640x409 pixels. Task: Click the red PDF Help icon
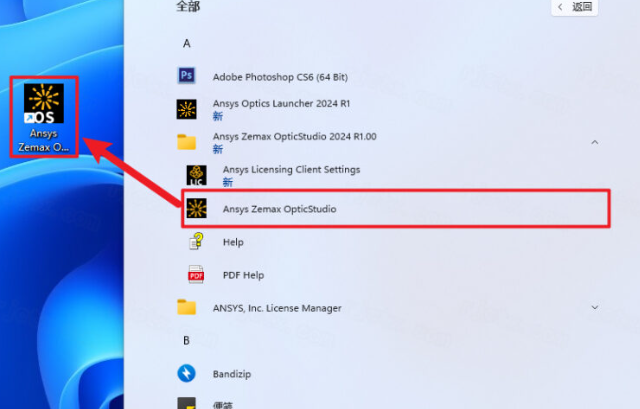[x=197, y=275]
